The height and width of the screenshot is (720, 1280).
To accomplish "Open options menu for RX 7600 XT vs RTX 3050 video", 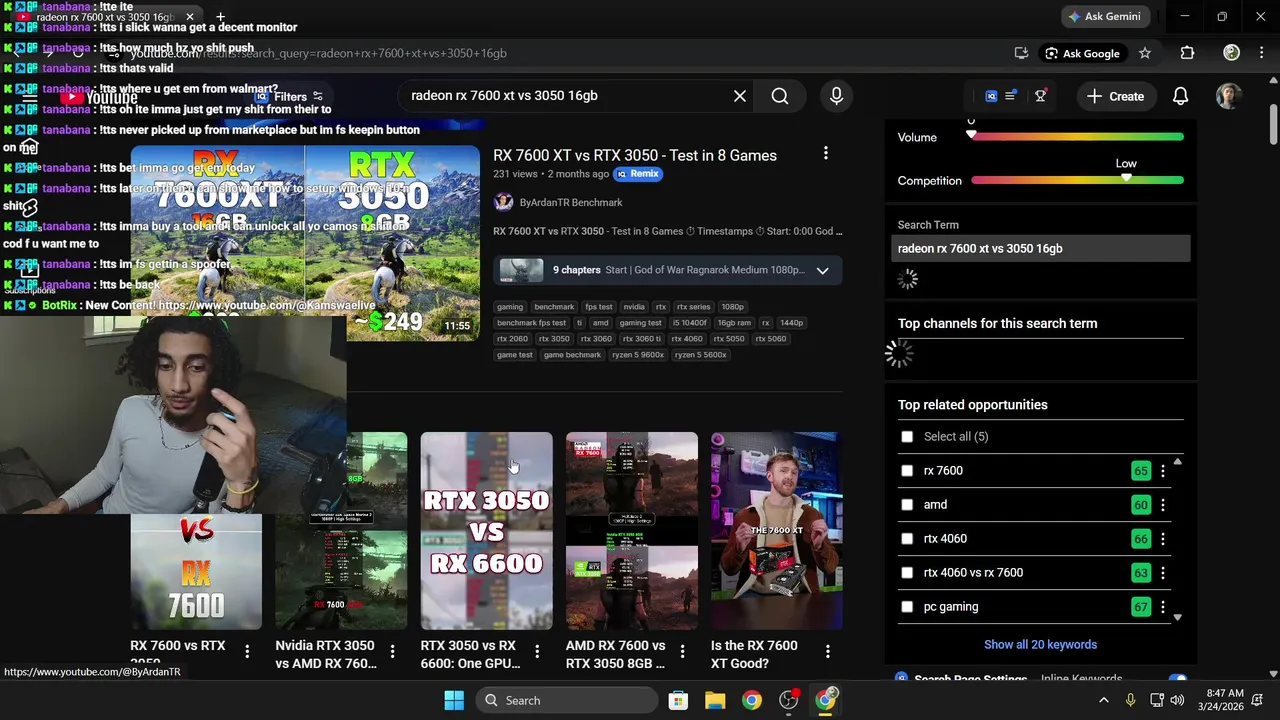I will tap(825, 153).
